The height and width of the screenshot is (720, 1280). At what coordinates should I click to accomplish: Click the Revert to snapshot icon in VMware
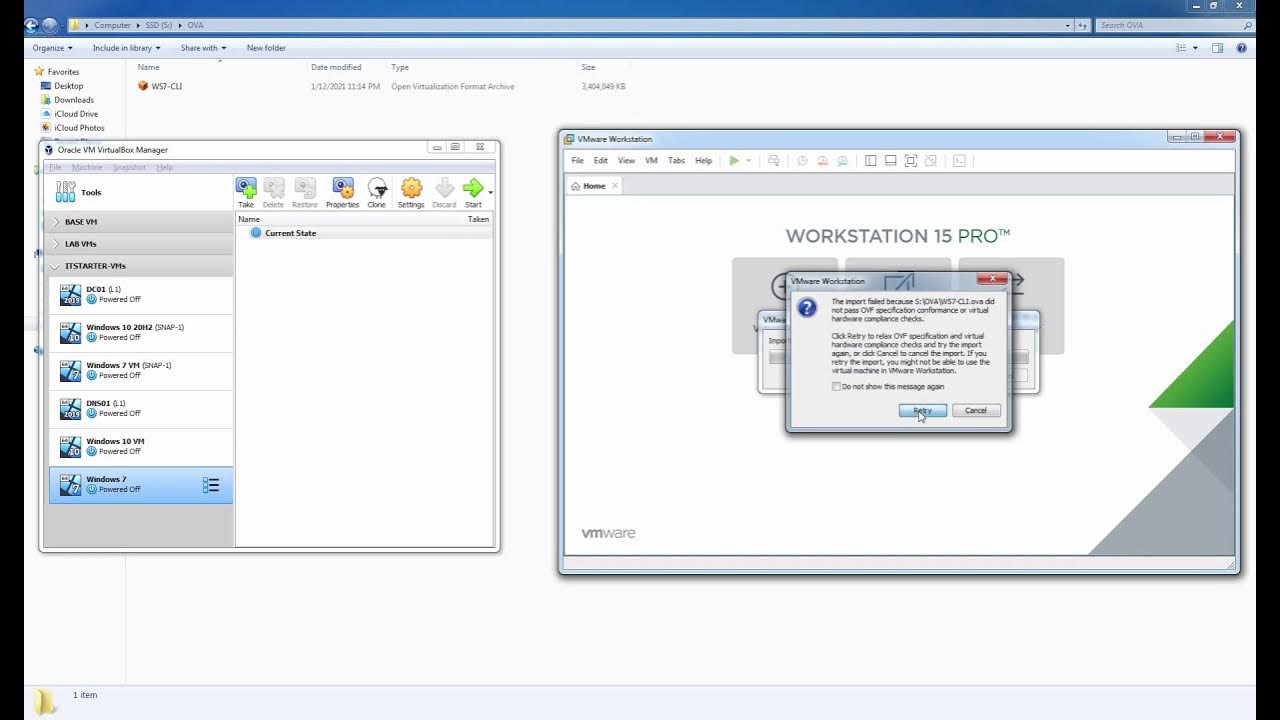click(822, 160)
